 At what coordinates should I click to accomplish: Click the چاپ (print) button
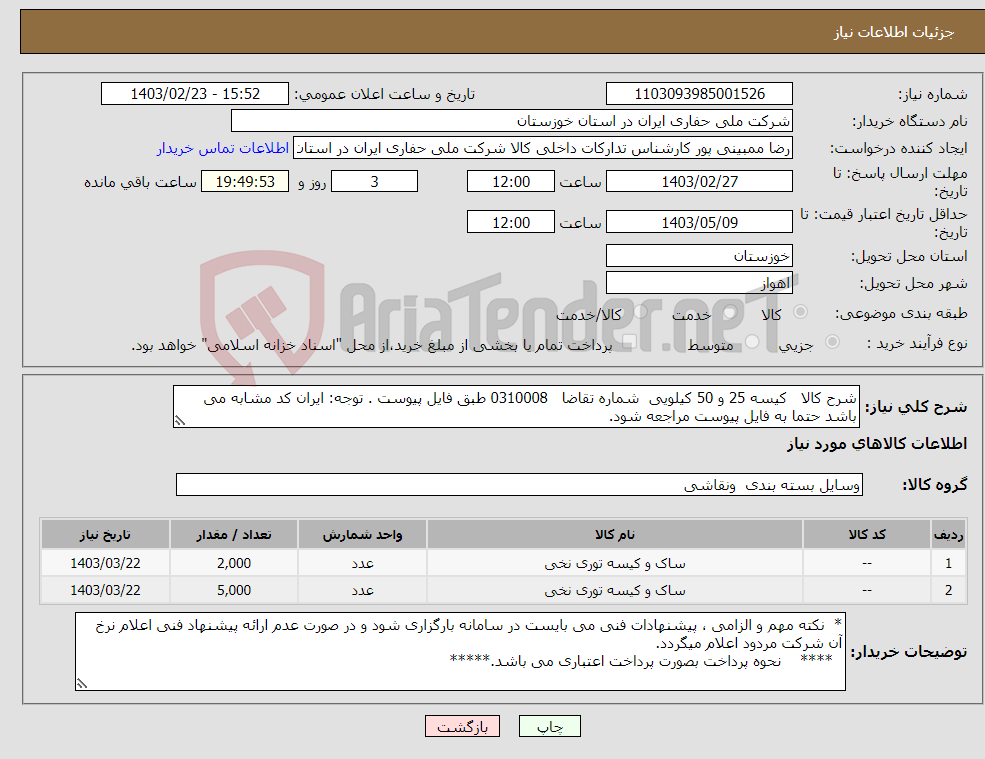point(550,726)
